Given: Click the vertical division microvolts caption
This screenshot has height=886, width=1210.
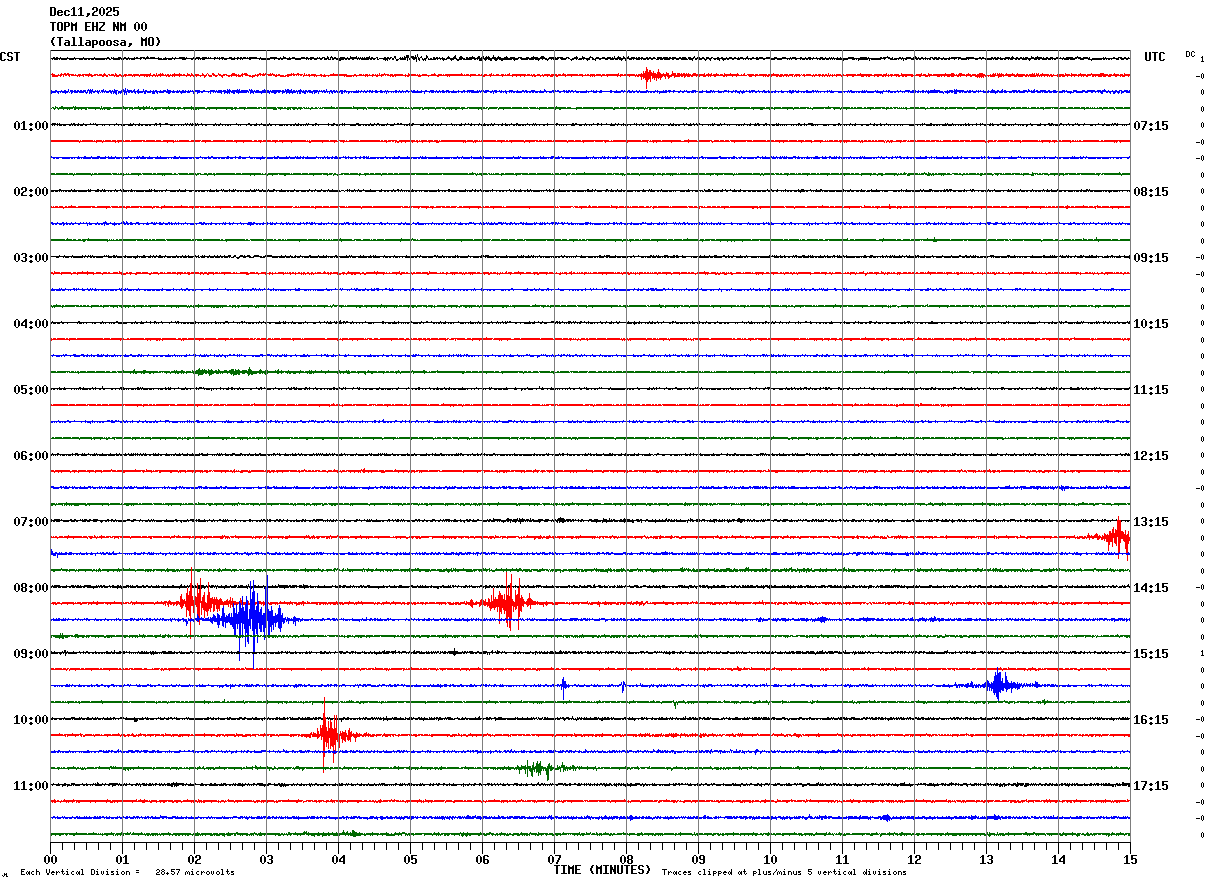Looking at the screenshot, I should (x=127, y=872).
